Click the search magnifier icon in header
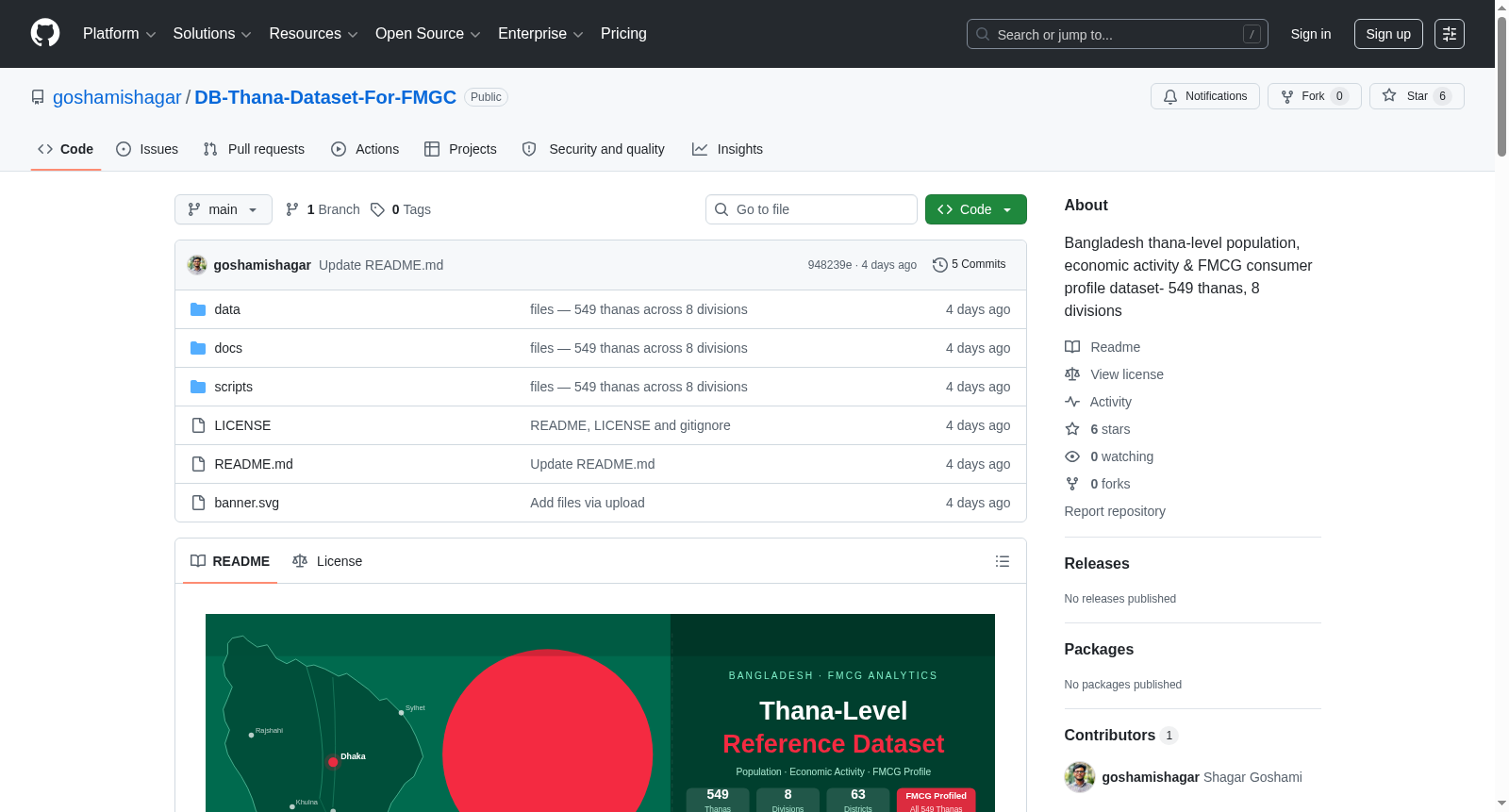 point(983,34)
